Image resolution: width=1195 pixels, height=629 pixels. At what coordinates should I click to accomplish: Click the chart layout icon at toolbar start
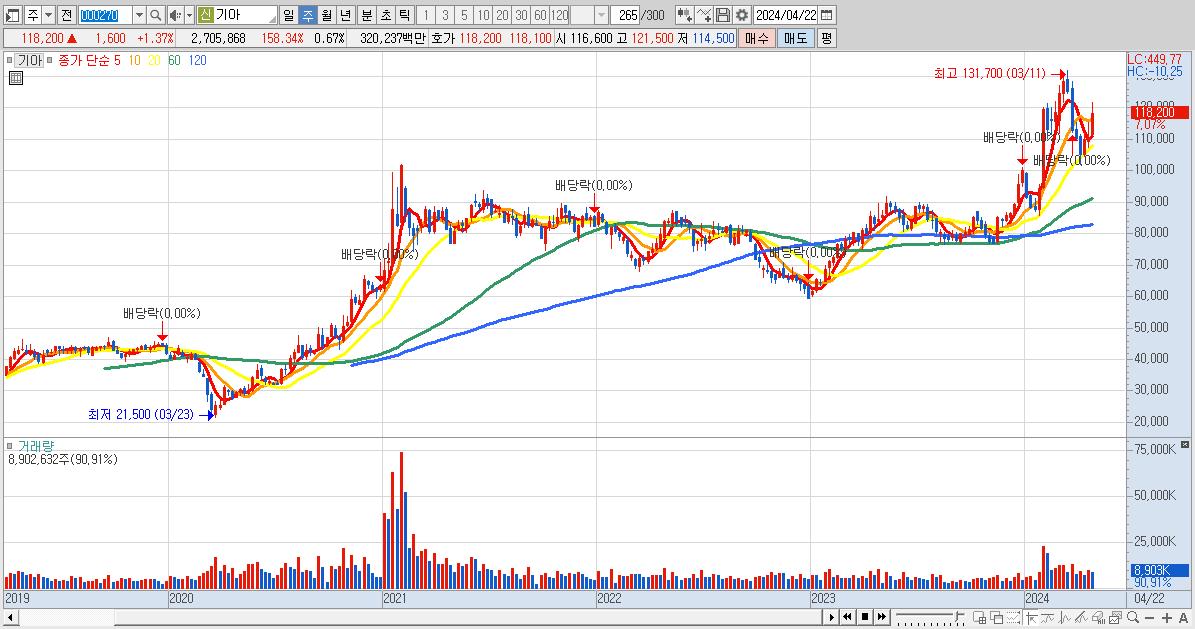[12, 15]
